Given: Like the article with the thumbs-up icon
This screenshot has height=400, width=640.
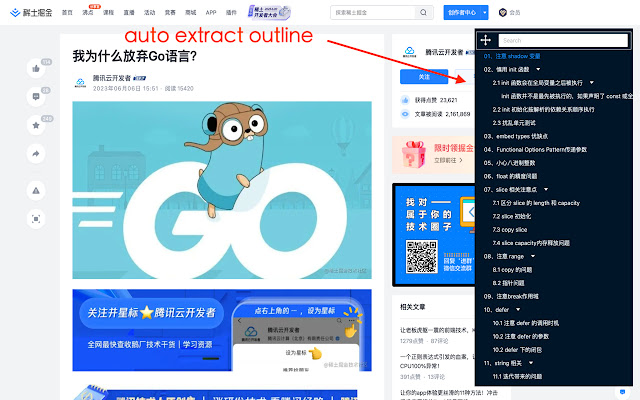Looking at the screenshot, I should pos(36,69).
